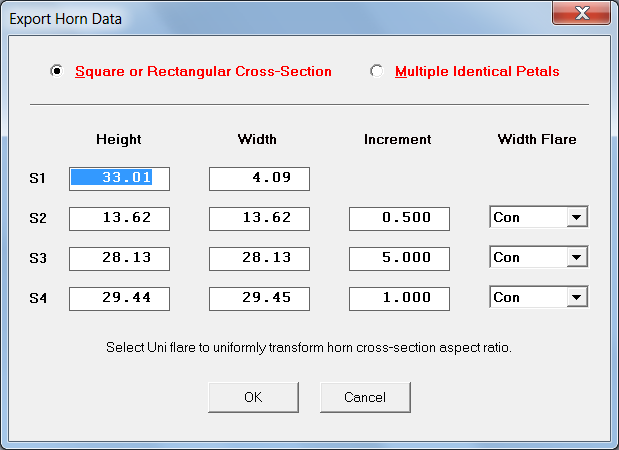This screenshot has width=619, height=450.
Task: Edit S4 Height field 29.44
Action: pyautogui.click(x=119, y=299)
